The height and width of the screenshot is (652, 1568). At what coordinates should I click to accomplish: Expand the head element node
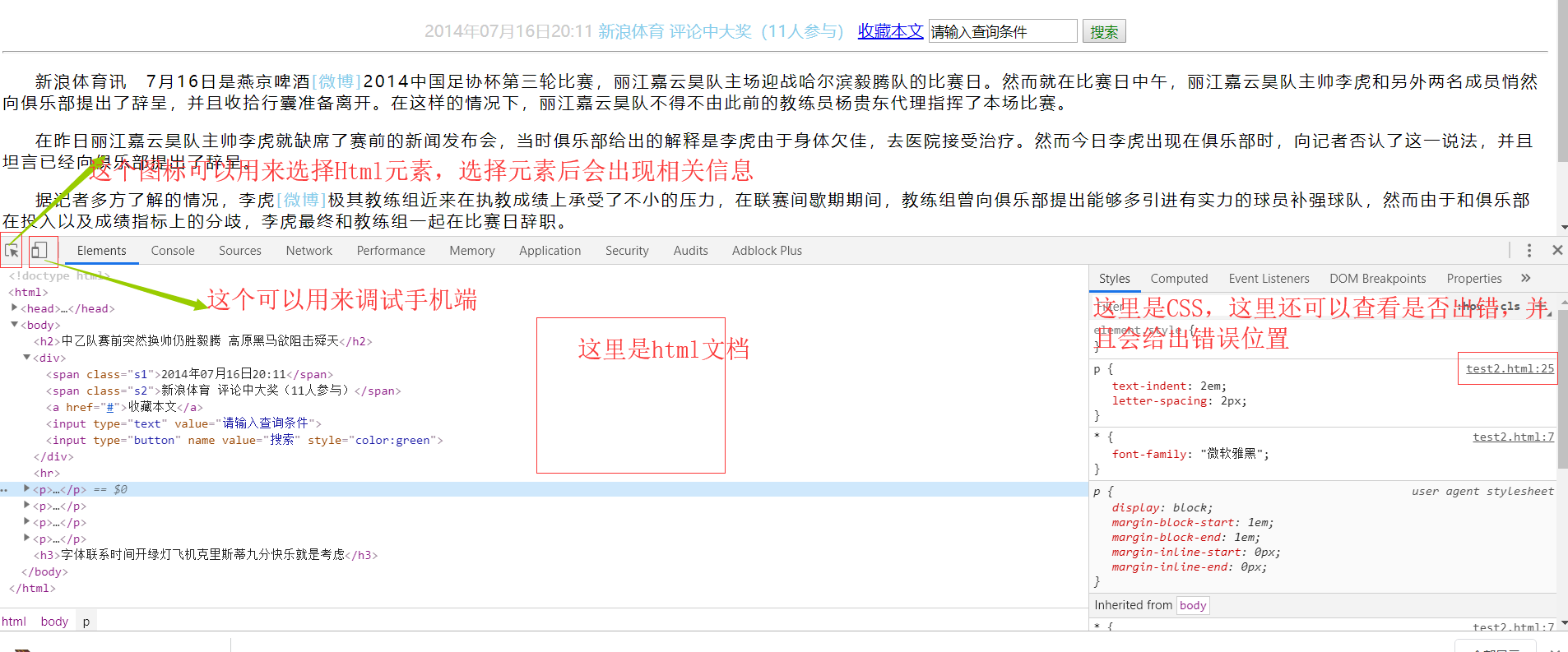[x=14, y=308]
